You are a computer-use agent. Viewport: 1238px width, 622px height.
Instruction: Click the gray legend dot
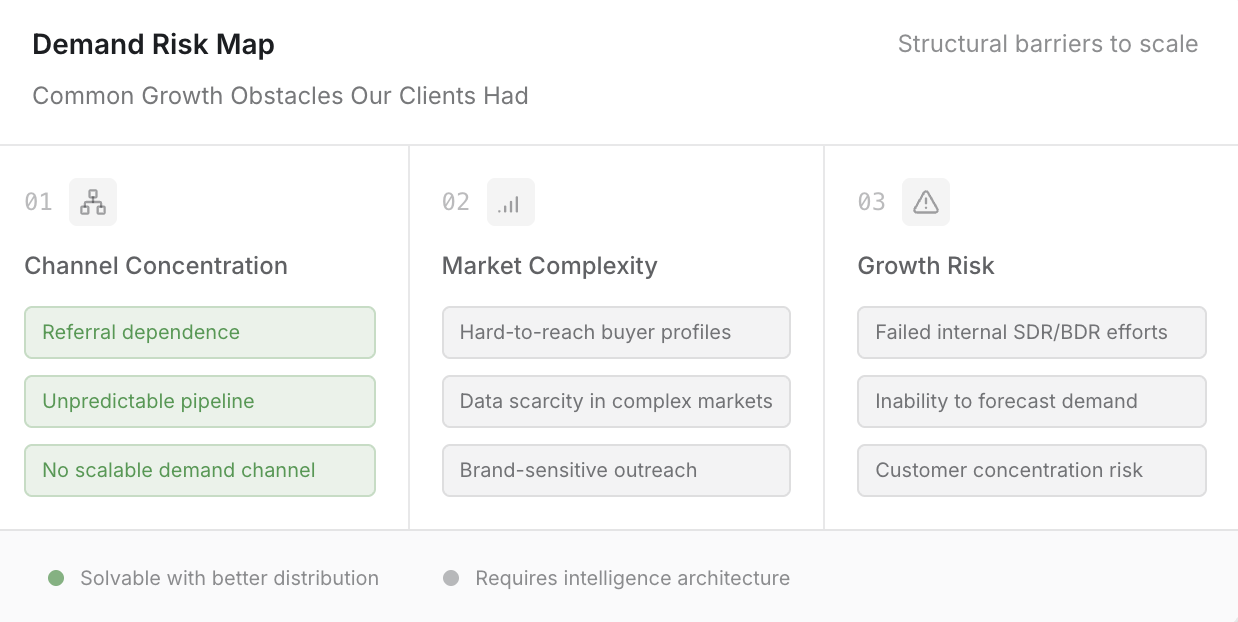tap(451, 578)
